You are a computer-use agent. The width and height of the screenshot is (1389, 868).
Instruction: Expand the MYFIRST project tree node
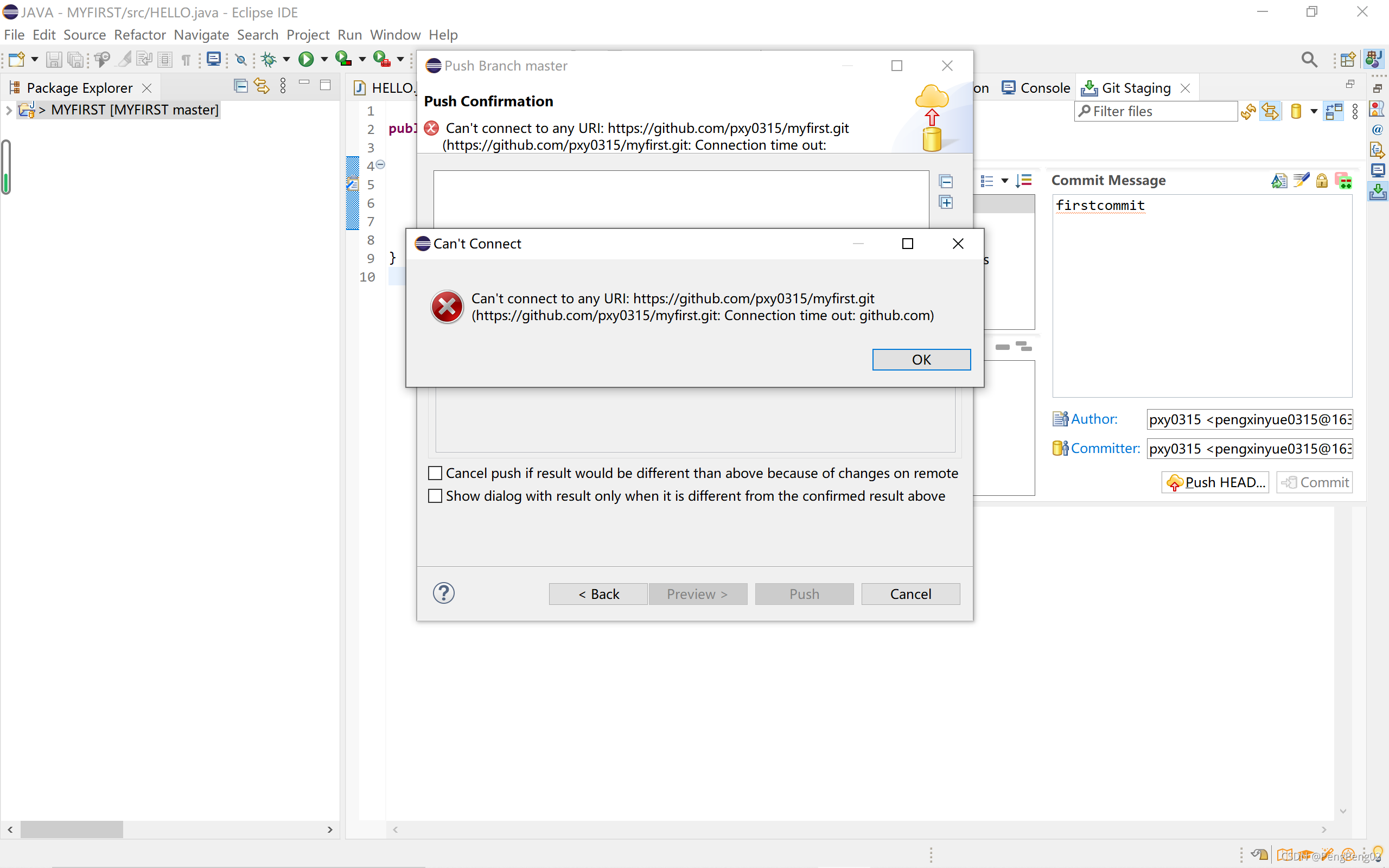point(9,110)
